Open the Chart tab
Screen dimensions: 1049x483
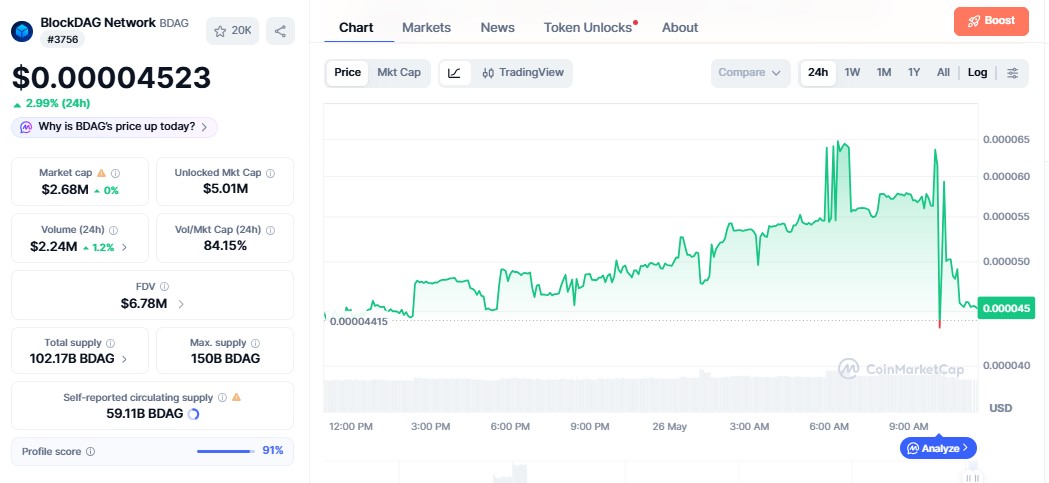point(356,27)
